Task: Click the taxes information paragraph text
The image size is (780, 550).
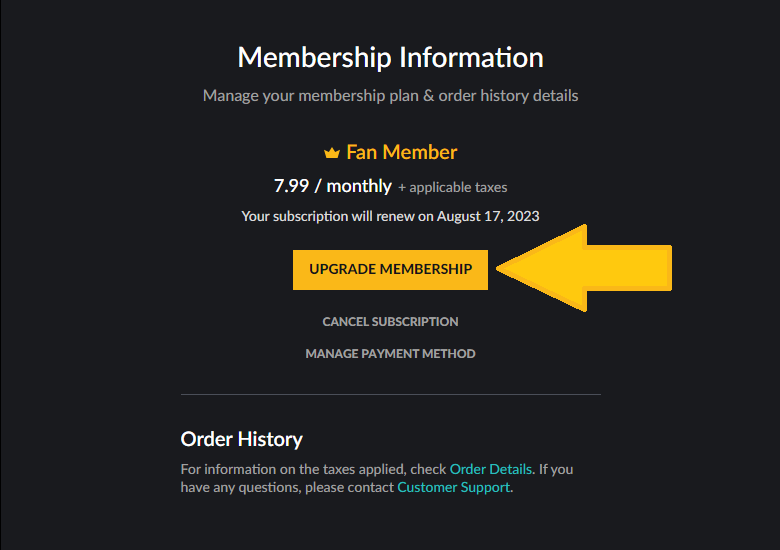Action: 377,478
